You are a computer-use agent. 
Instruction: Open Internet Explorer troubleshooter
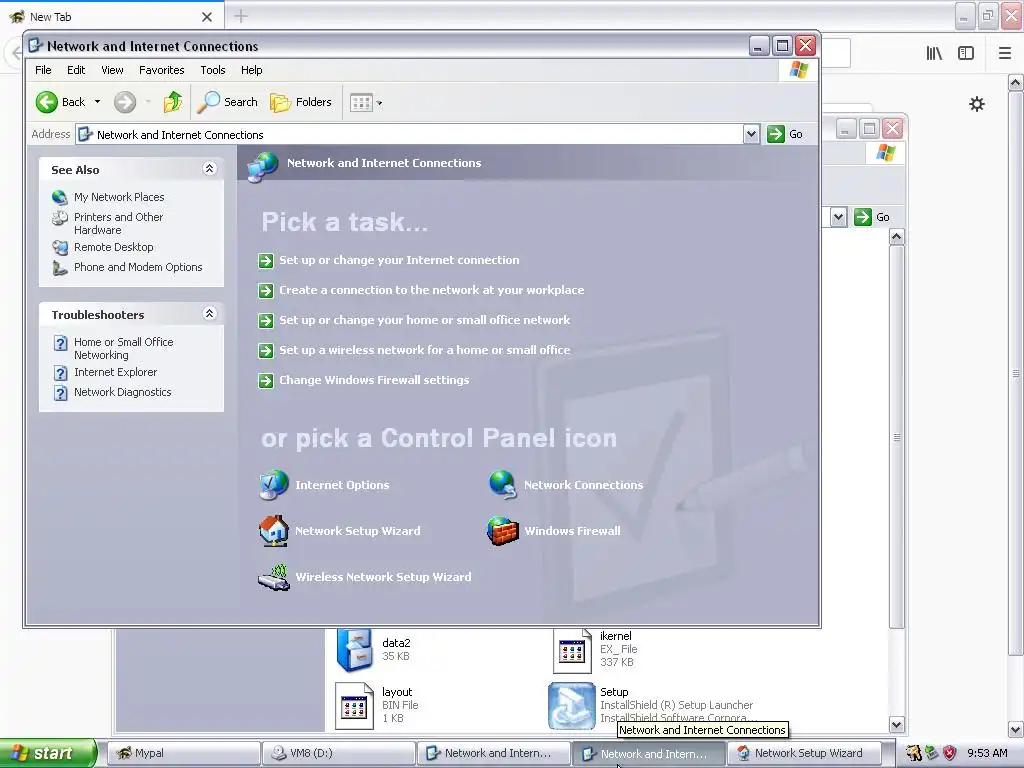pyautogui.click(x=116, y=372)
